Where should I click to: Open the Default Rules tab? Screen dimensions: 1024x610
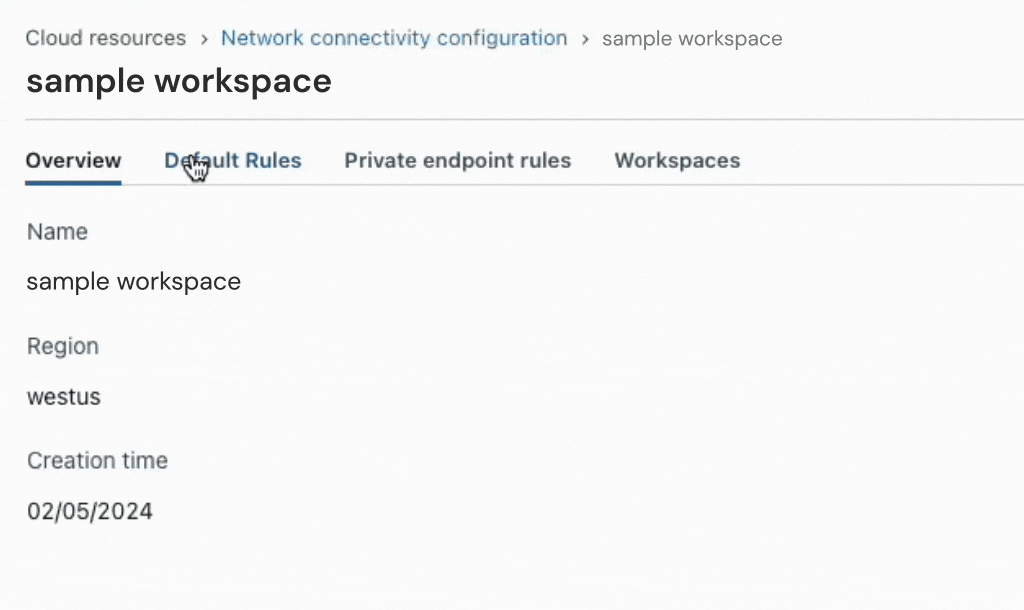(233, 161)
